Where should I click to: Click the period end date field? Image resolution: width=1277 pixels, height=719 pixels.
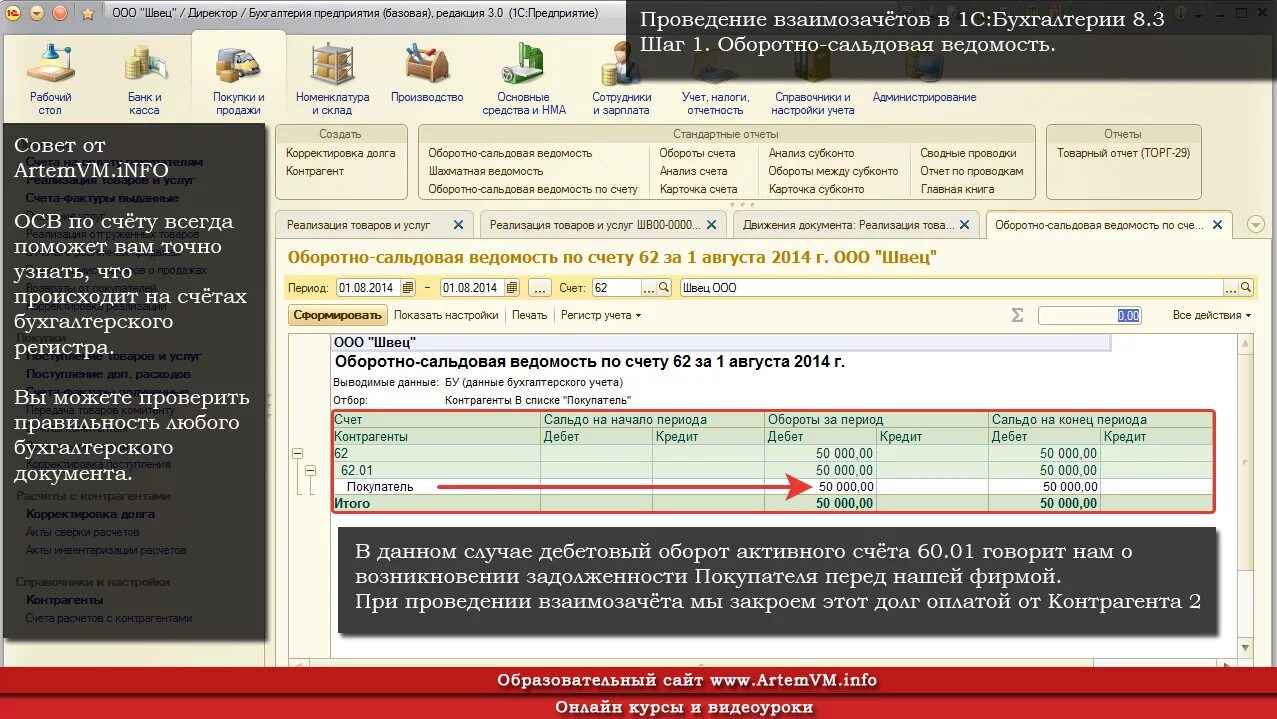472,288
